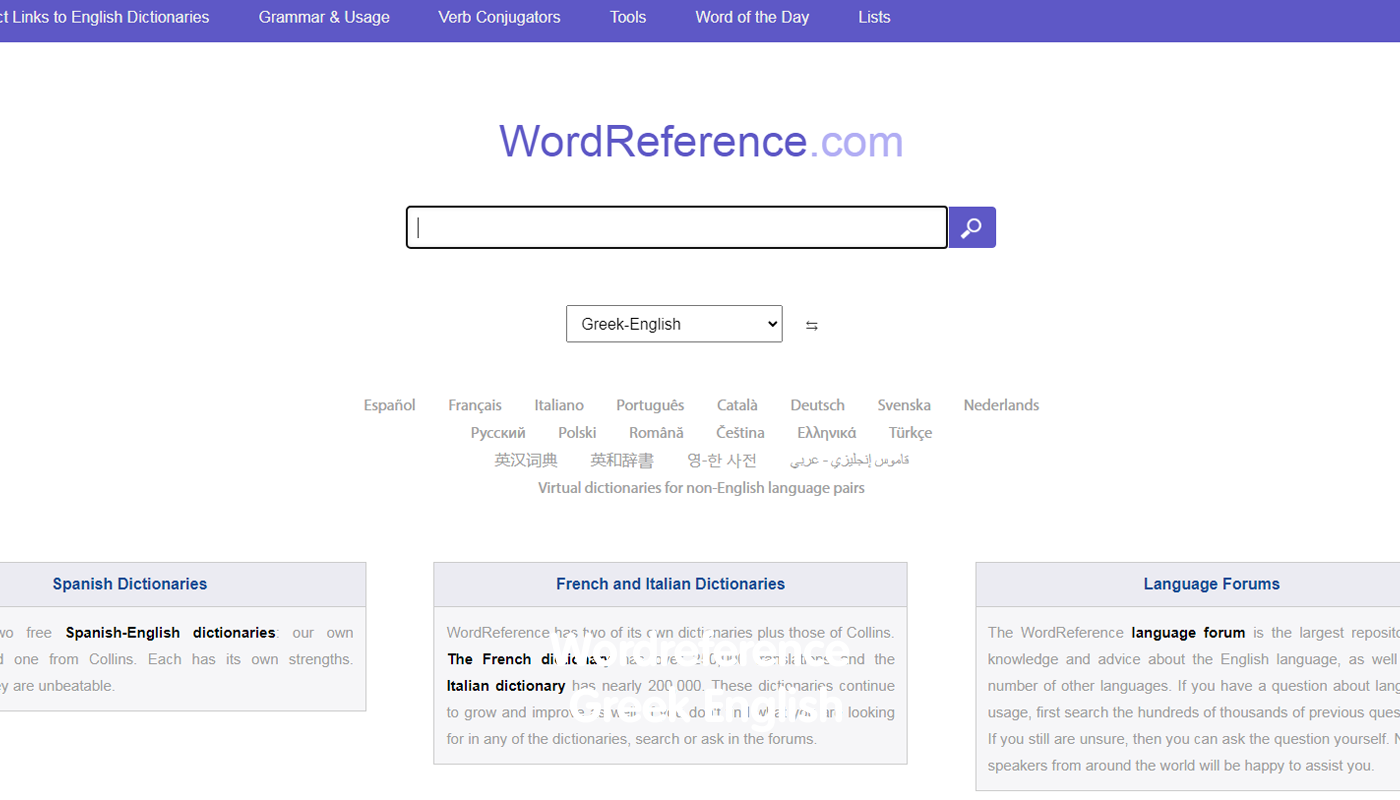
Task: Switch site language to Русский
Action: (x=498, y=433)
